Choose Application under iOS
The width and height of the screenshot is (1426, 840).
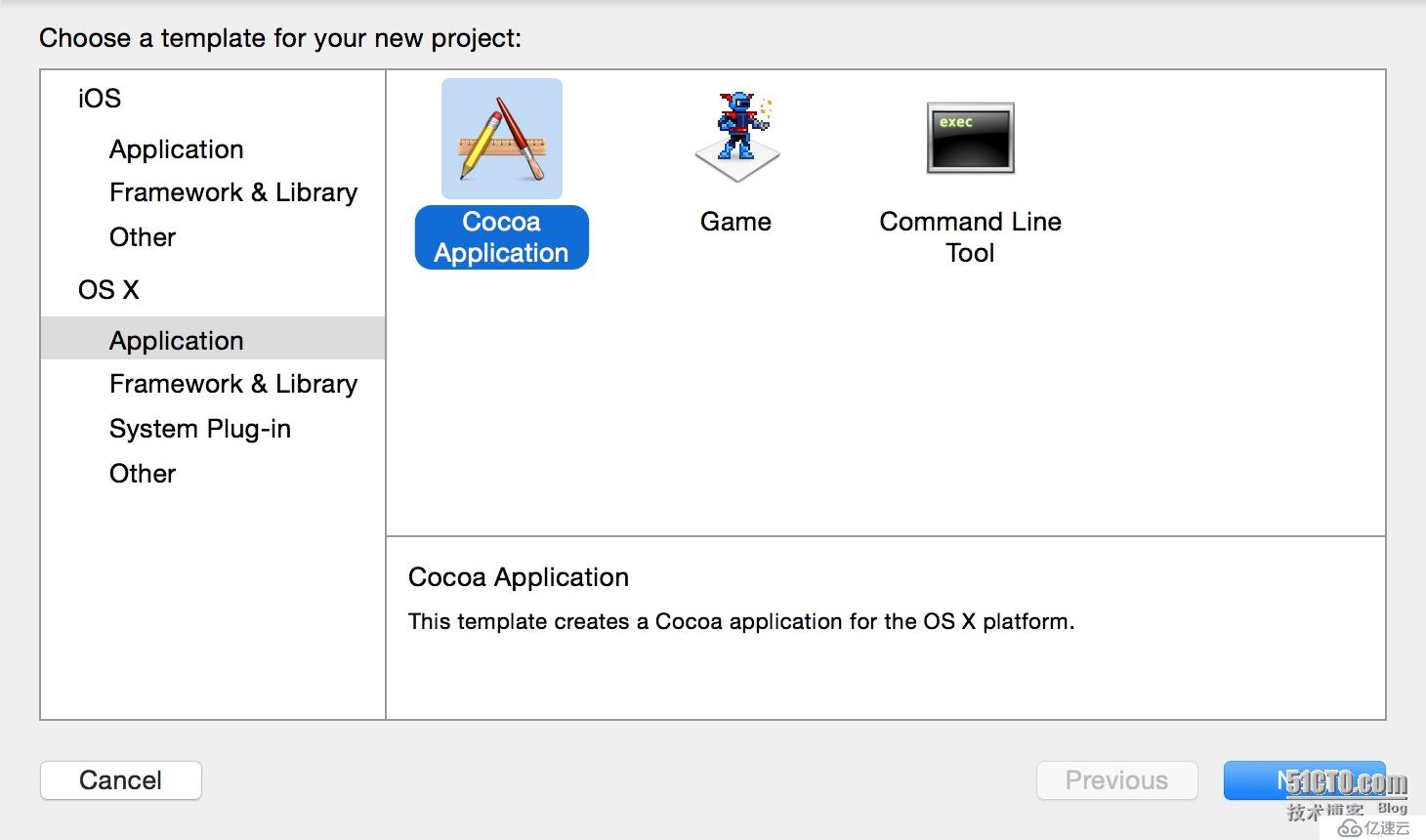(177, 149)
